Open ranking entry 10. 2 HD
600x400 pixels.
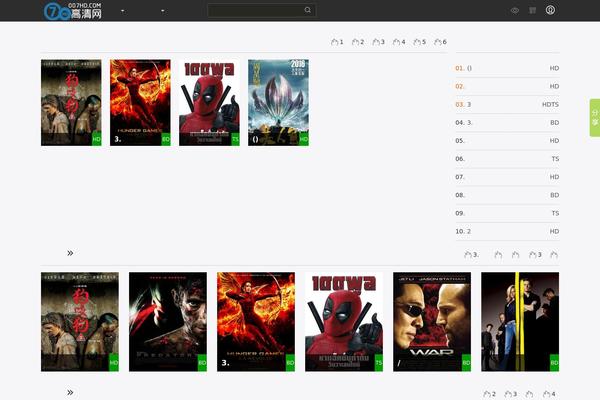pyautogui.click(x=507, y=231)
